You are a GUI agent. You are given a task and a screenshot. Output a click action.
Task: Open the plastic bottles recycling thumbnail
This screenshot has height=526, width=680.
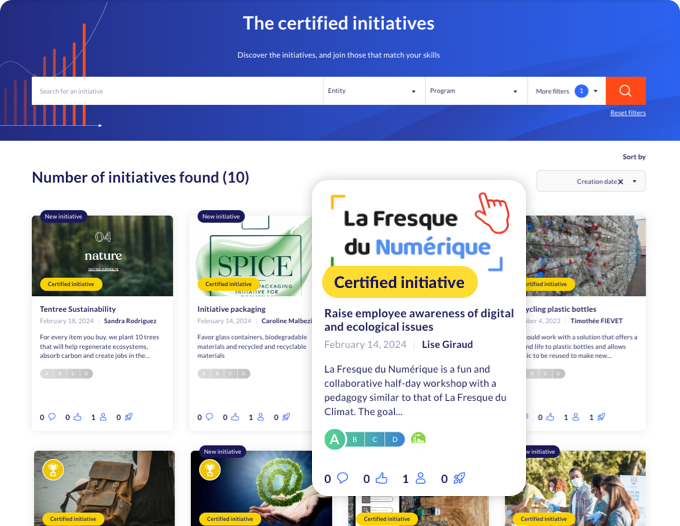coord(585,256)
